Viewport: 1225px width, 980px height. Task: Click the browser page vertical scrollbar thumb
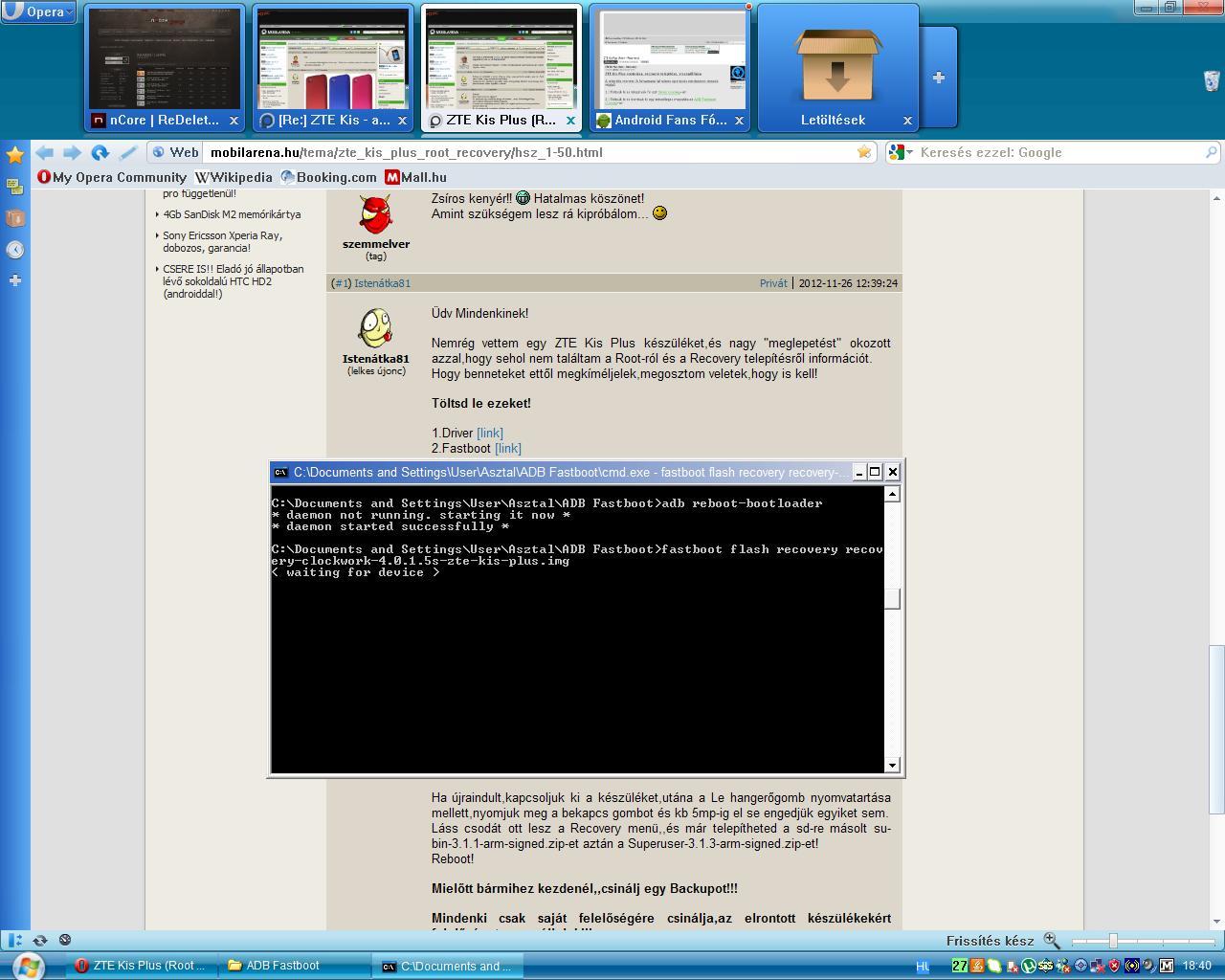[x=1216, y=730]
